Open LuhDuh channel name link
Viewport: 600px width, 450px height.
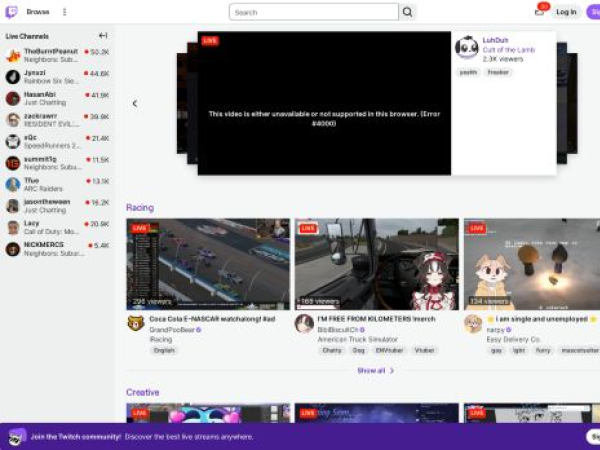point(496,40)
